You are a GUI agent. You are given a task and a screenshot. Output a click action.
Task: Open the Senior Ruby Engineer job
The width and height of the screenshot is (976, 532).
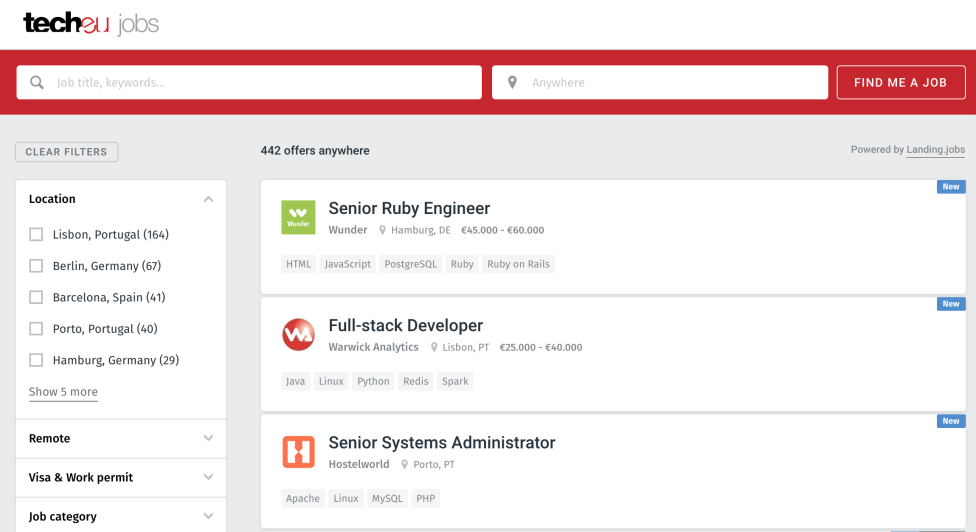coord(409,208)
